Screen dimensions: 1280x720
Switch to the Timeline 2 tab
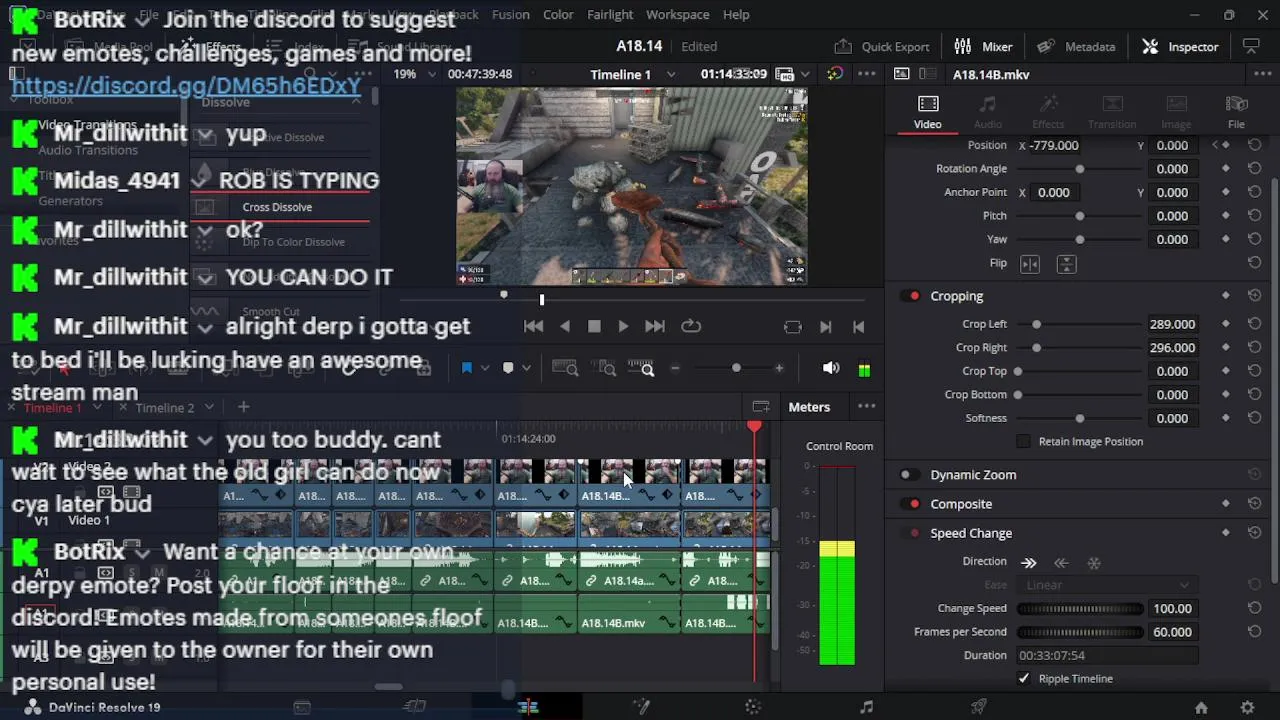click(164, 408)
